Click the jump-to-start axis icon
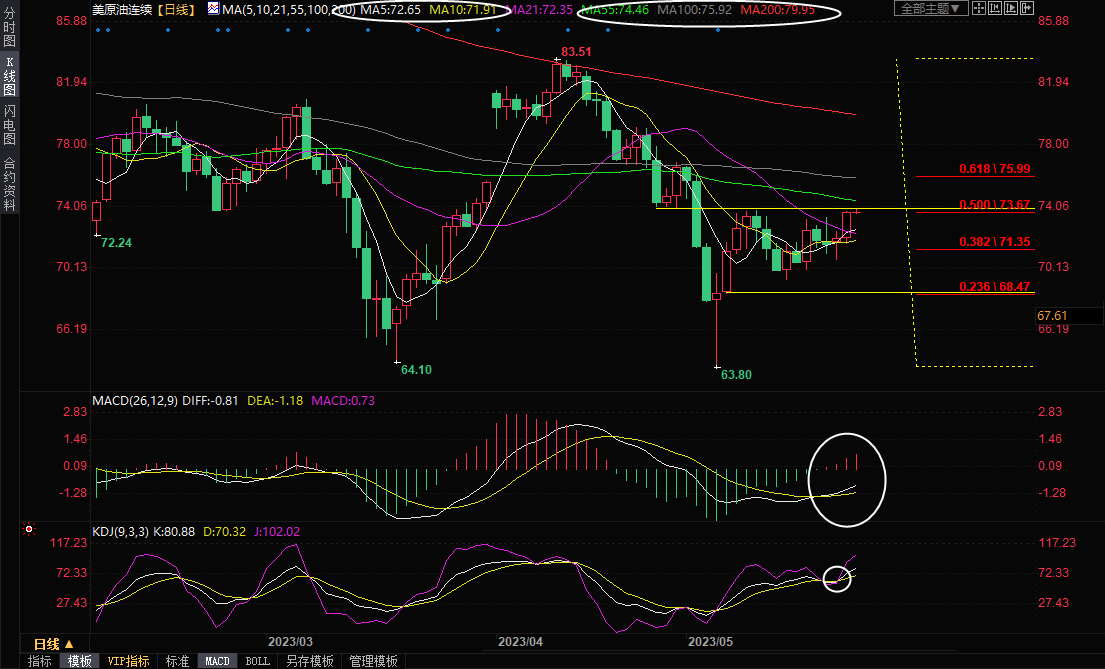 pyautogui.click(x=995, y=8)
